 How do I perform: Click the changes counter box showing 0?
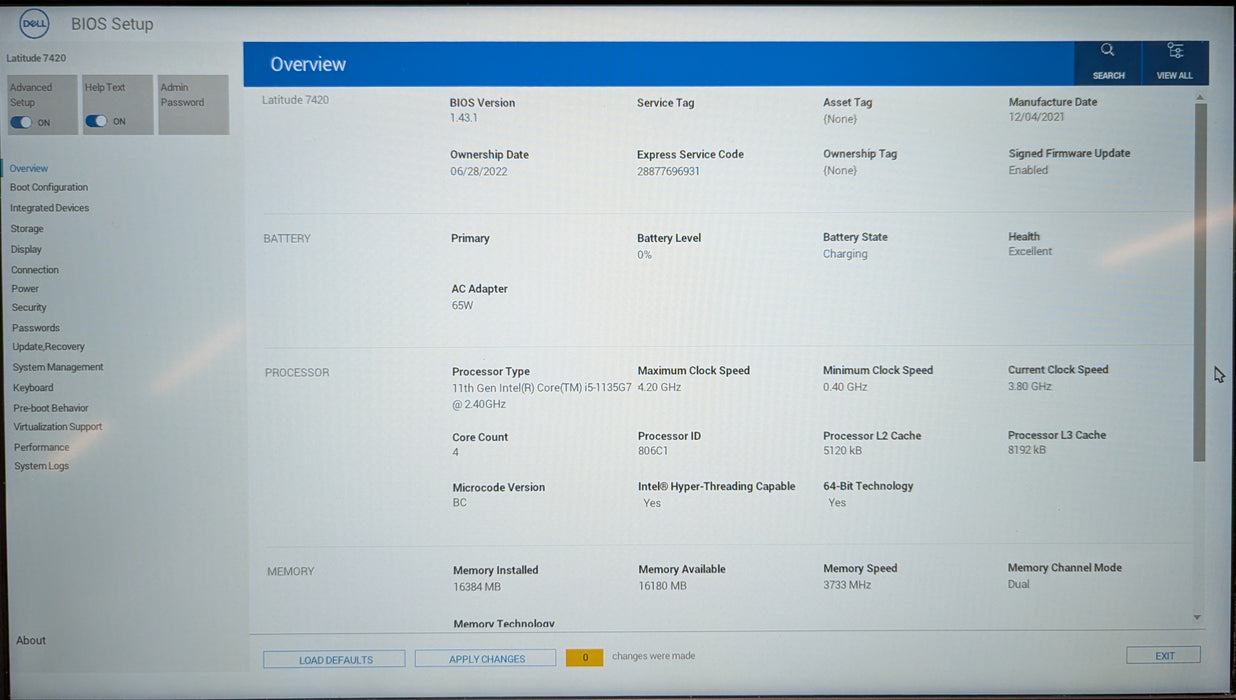(584, 657)
